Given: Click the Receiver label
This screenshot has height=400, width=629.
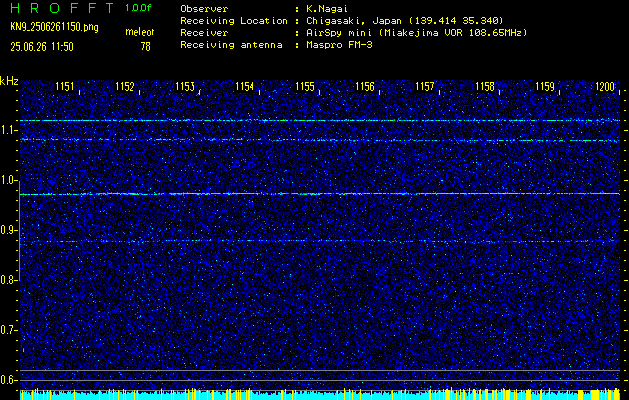Looking at the screenshot, I should (x=204, y=33).
